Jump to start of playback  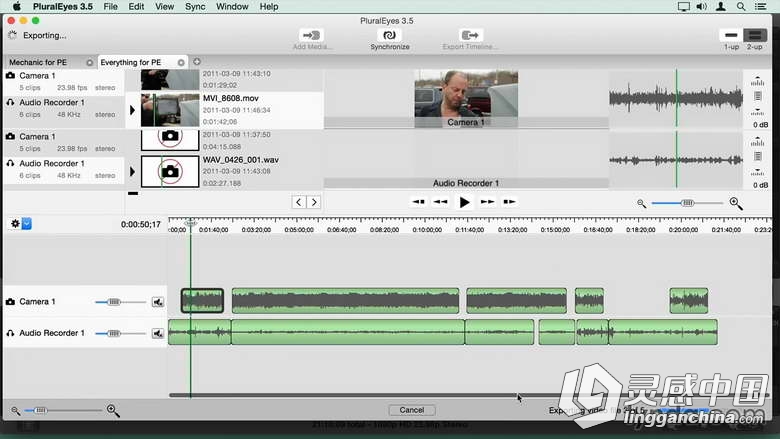(418, 202)
